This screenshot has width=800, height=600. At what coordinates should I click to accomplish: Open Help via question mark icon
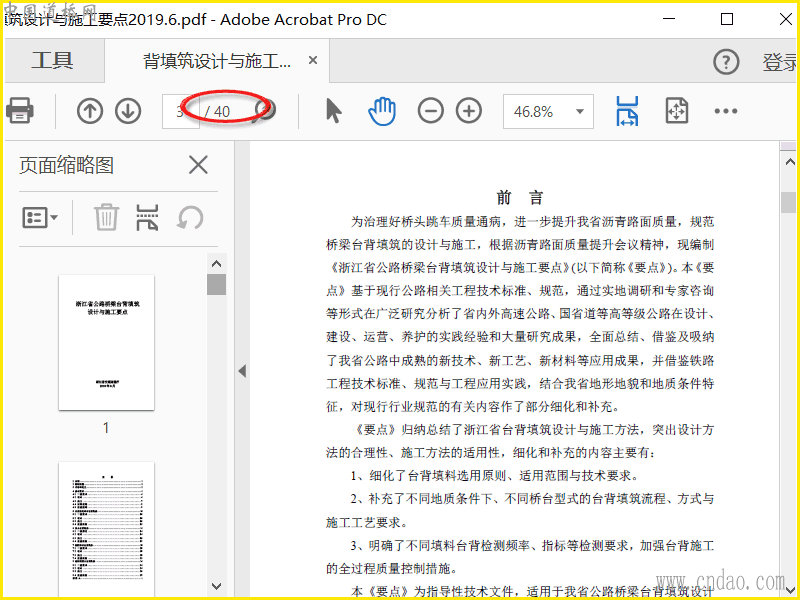(725, 62)
